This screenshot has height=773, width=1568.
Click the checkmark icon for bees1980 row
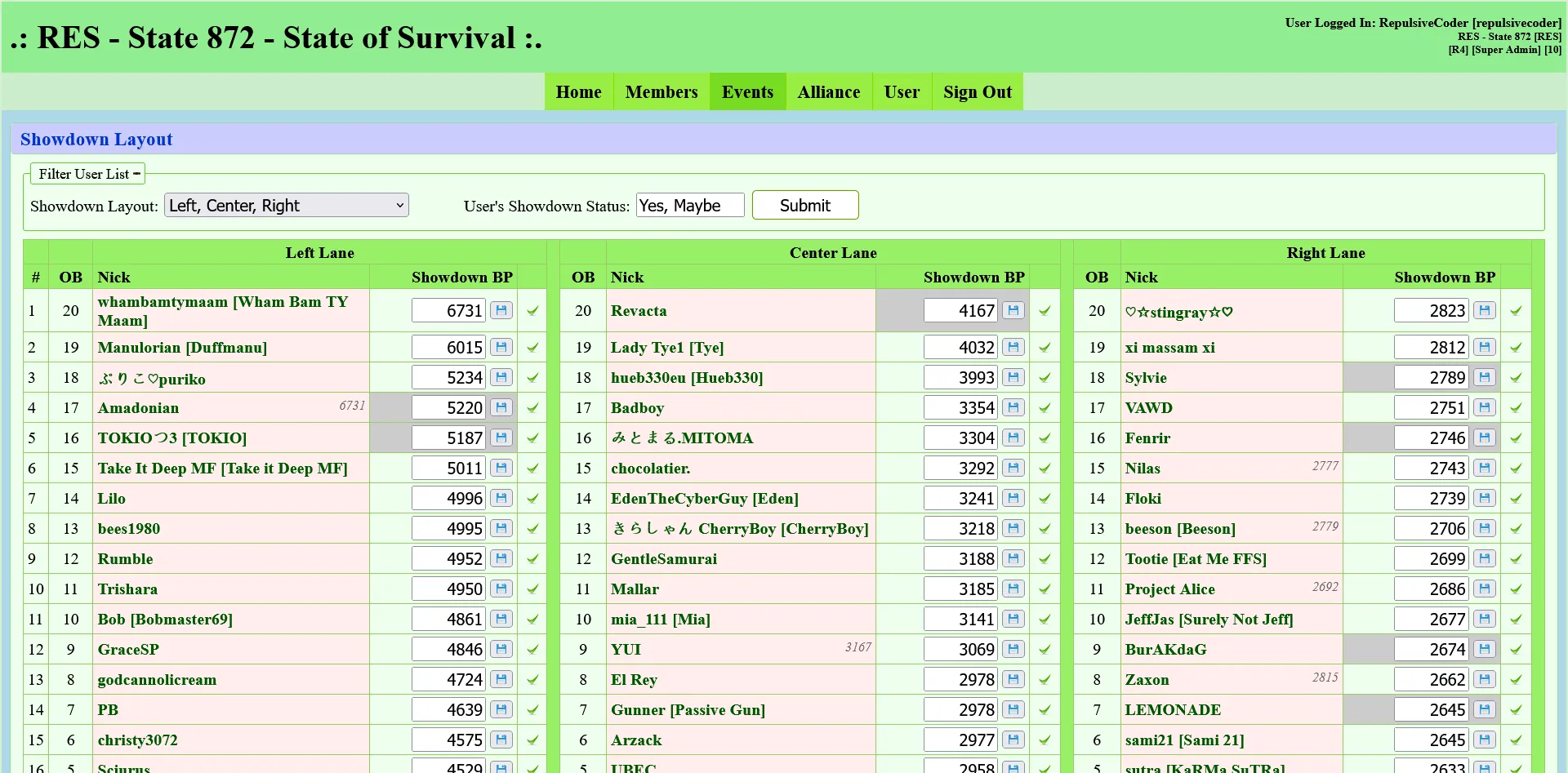(x=532, y=529)
